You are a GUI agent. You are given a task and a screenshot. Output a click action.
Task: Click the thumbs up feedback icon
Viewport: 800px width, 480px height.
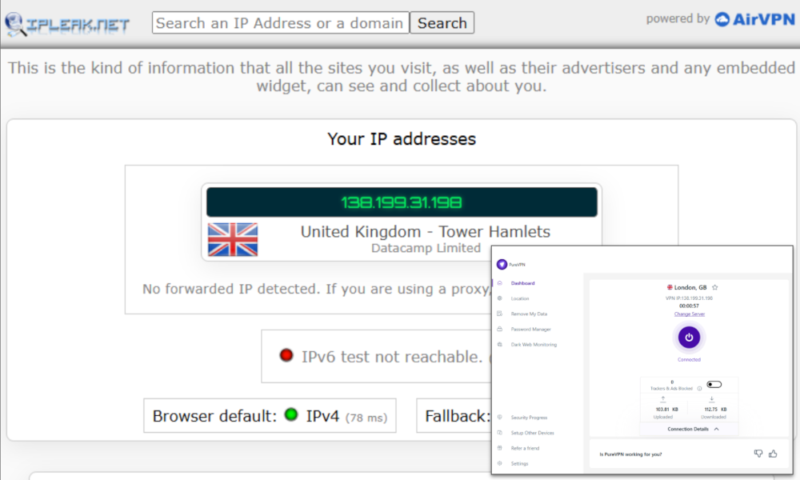pos(773,453)
